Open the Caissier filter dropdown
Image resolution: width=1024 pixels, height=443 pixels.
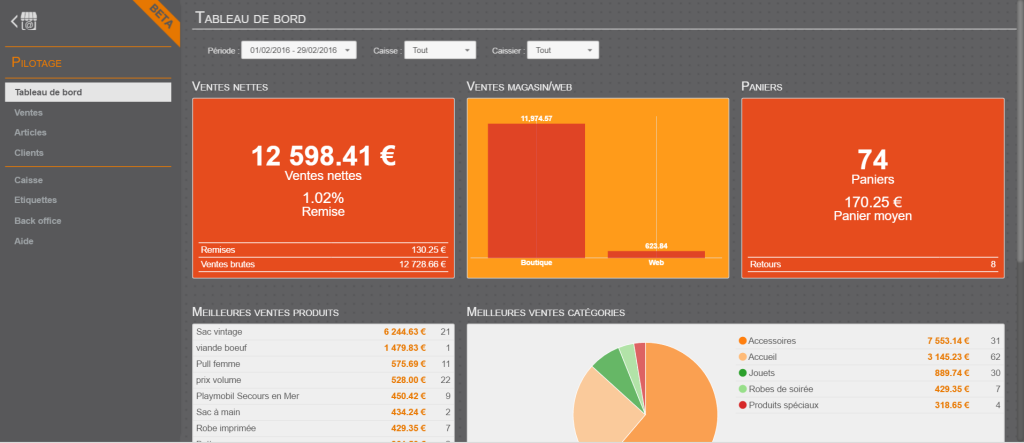pyautogui.click(x=563, y=50)
